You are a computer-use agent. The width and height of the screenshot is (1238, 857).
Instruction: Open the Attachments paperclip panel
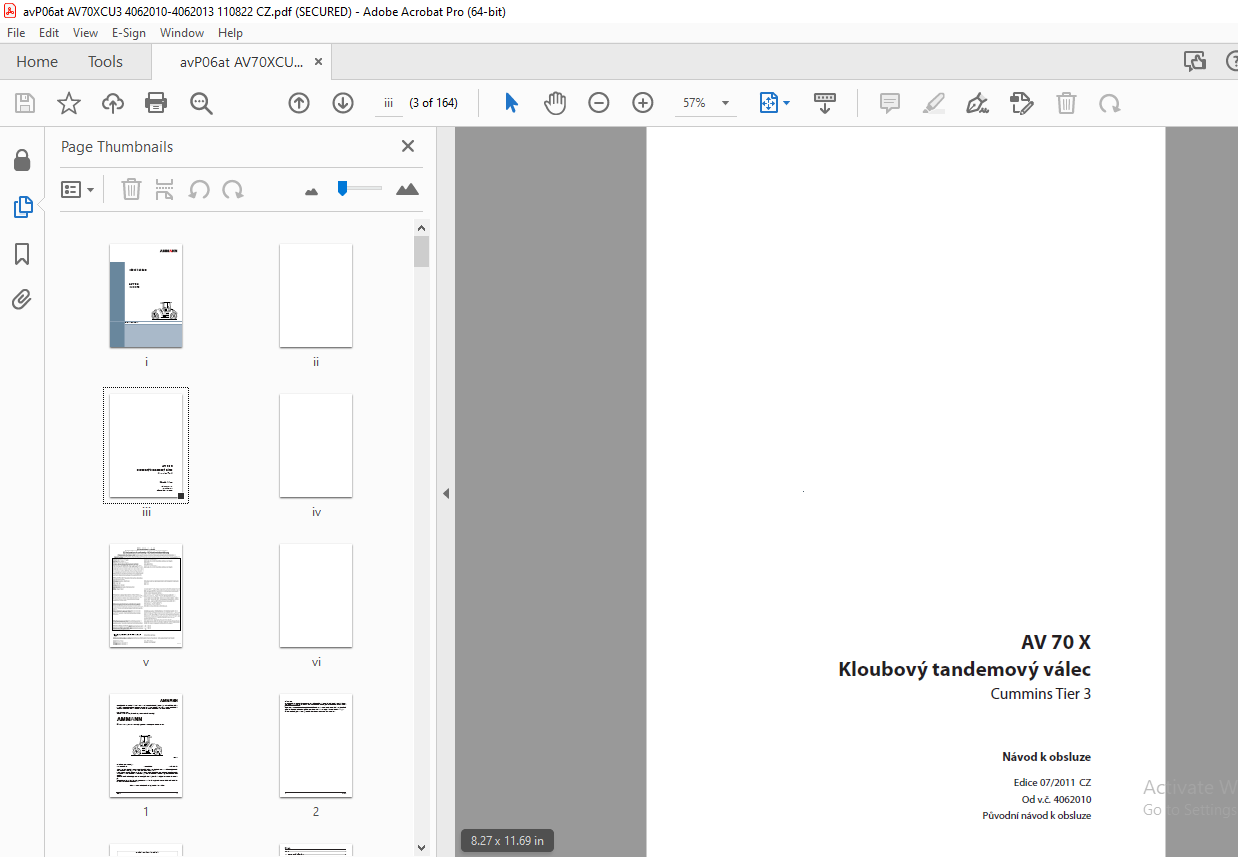[x=22, y=299]
